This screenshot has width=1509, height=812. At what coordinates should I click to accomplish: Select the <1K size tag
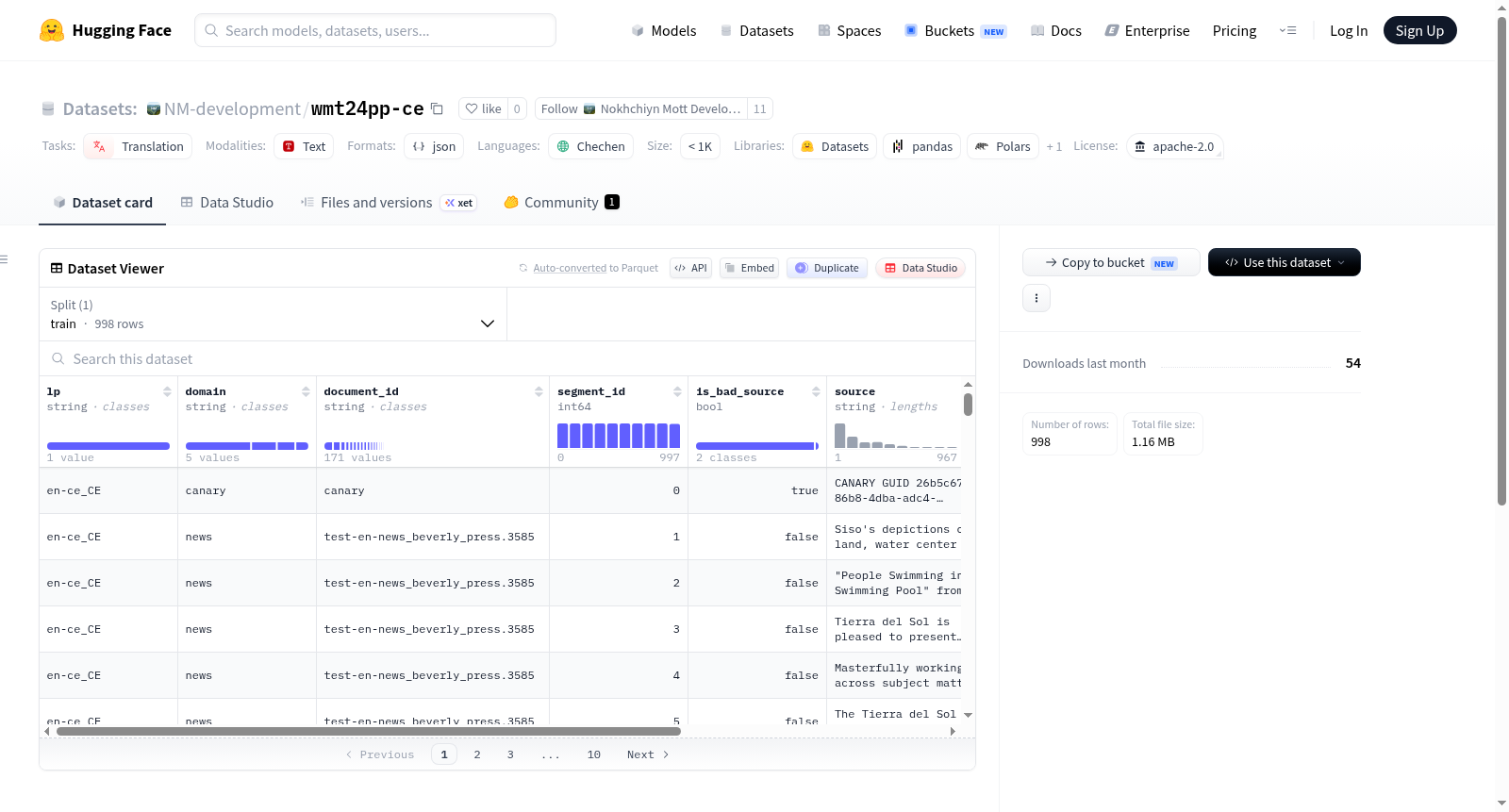click(x=700, y=146)
